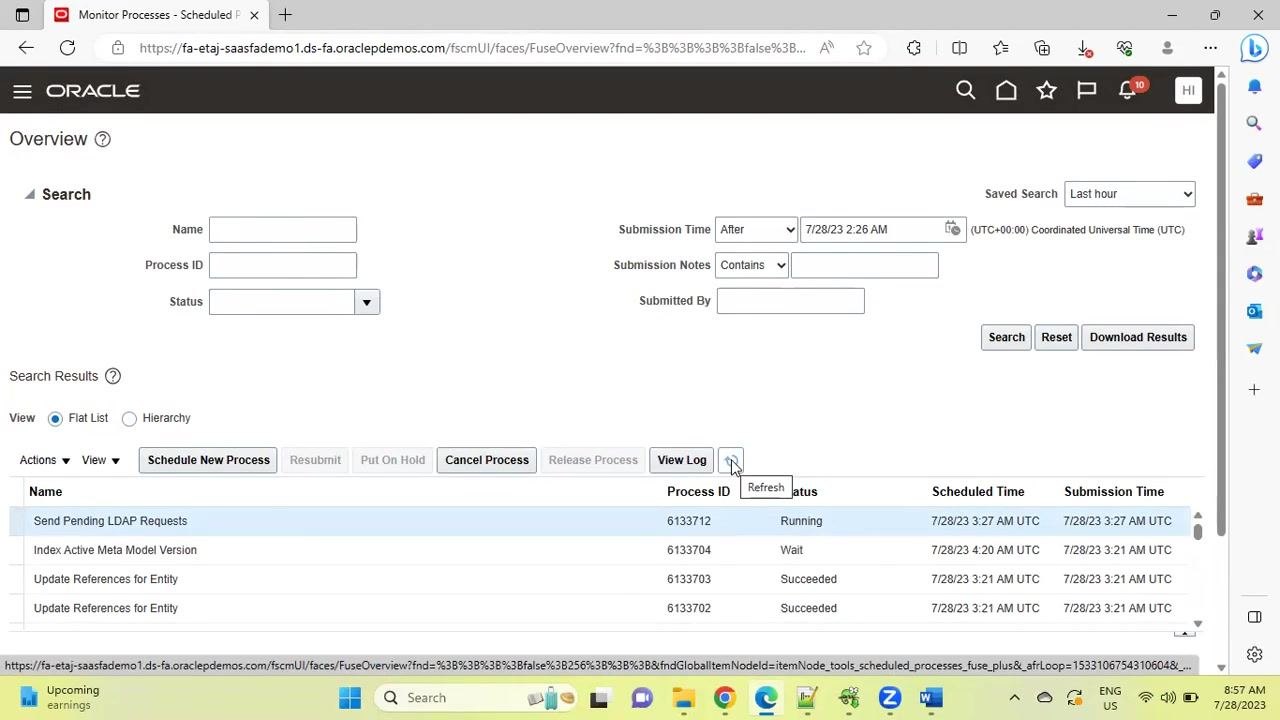Click the browser page refresh button
This screenshot has width=1280, height=720.
pos(67,48)
